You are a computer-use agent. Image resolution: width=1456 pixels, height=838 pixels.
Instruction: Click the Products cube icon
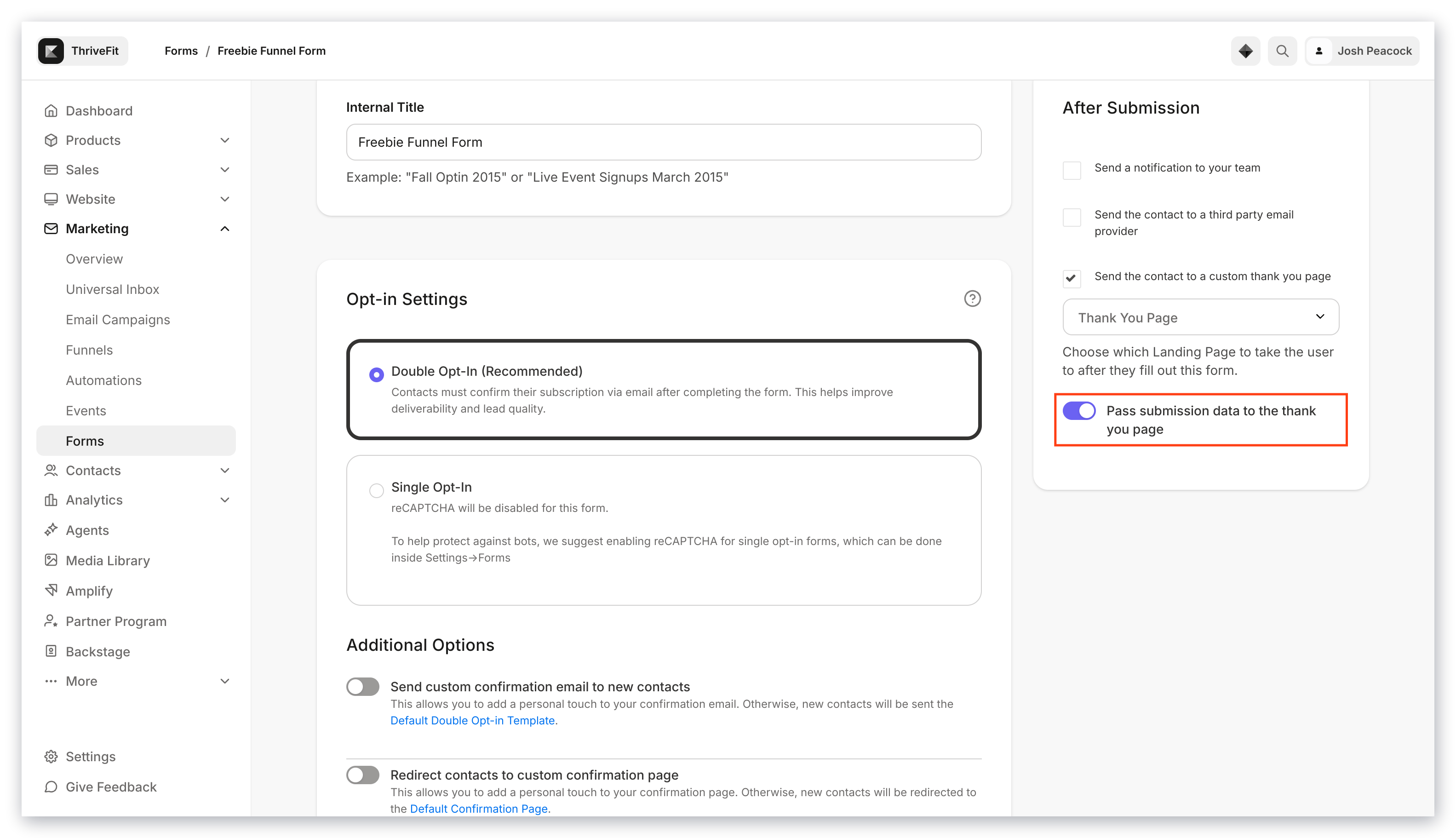coord(51,140)
